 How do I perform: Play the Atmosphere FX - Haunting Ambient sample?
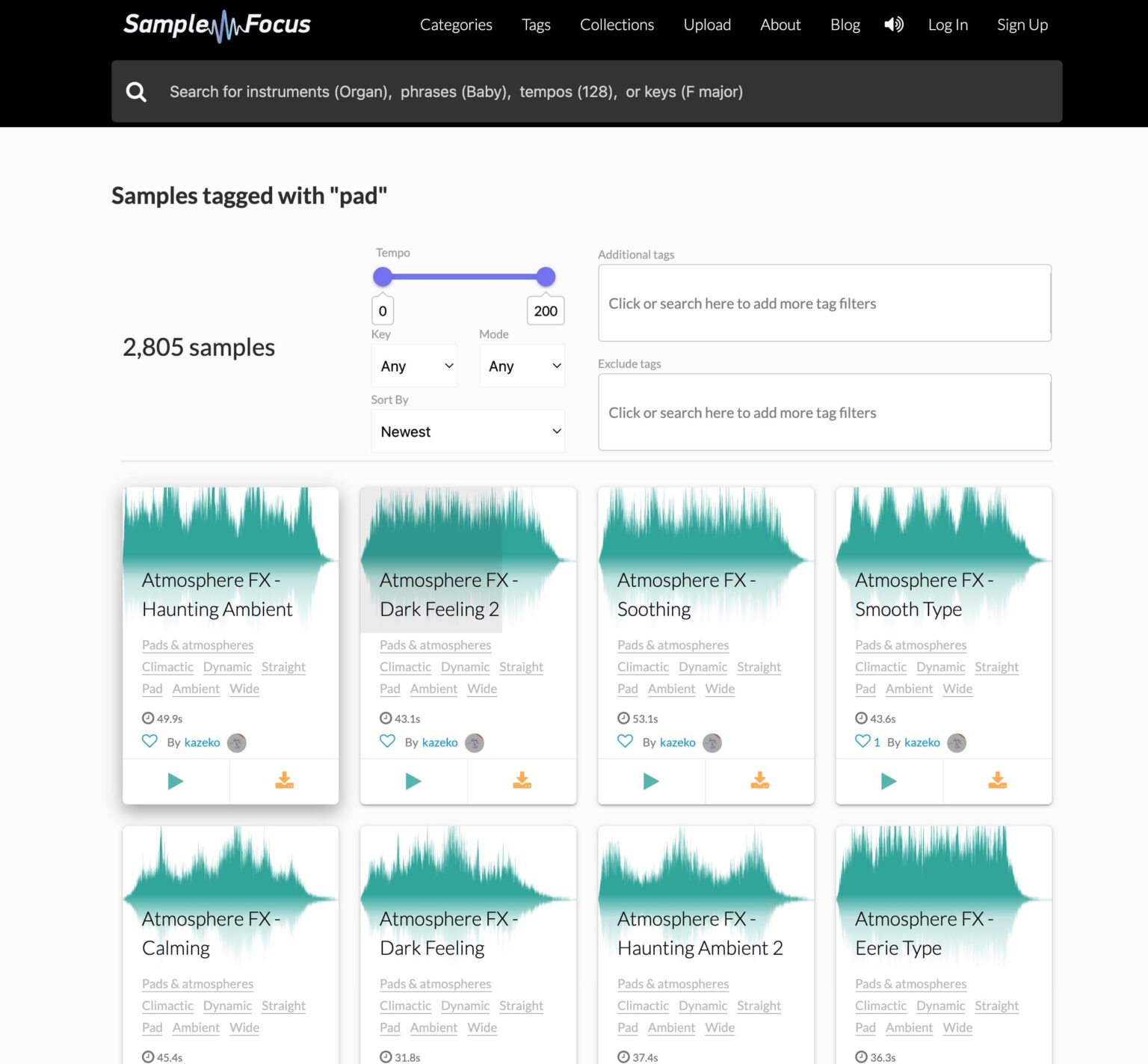[x=176, y=781]
